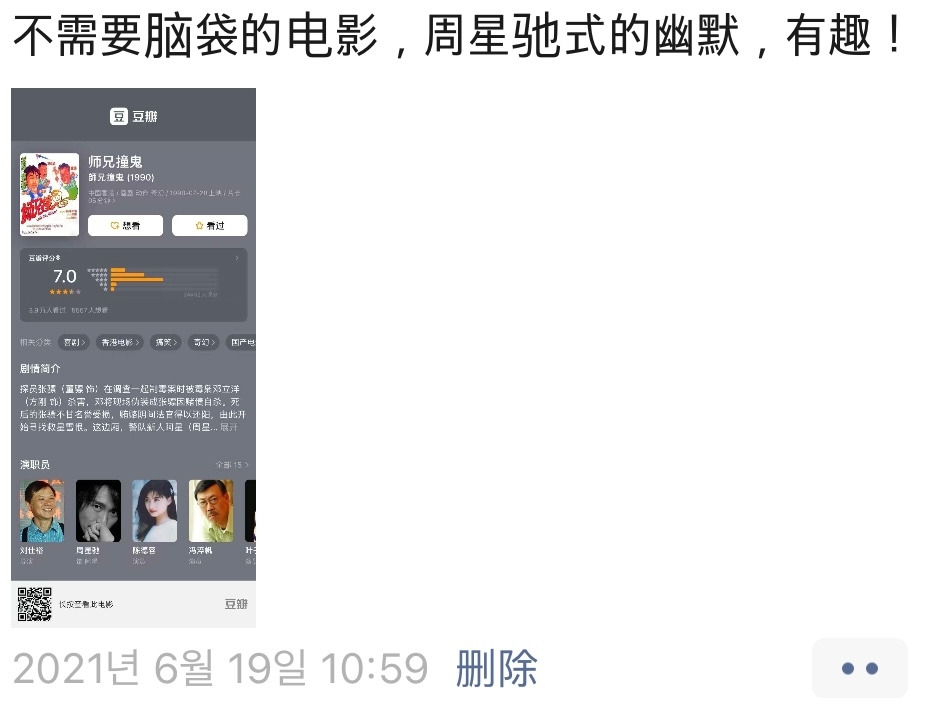The width and height of the screenshot is (950, 723).
Task: Click the 7.0 rating score
Action: click(x=65, y=276)
